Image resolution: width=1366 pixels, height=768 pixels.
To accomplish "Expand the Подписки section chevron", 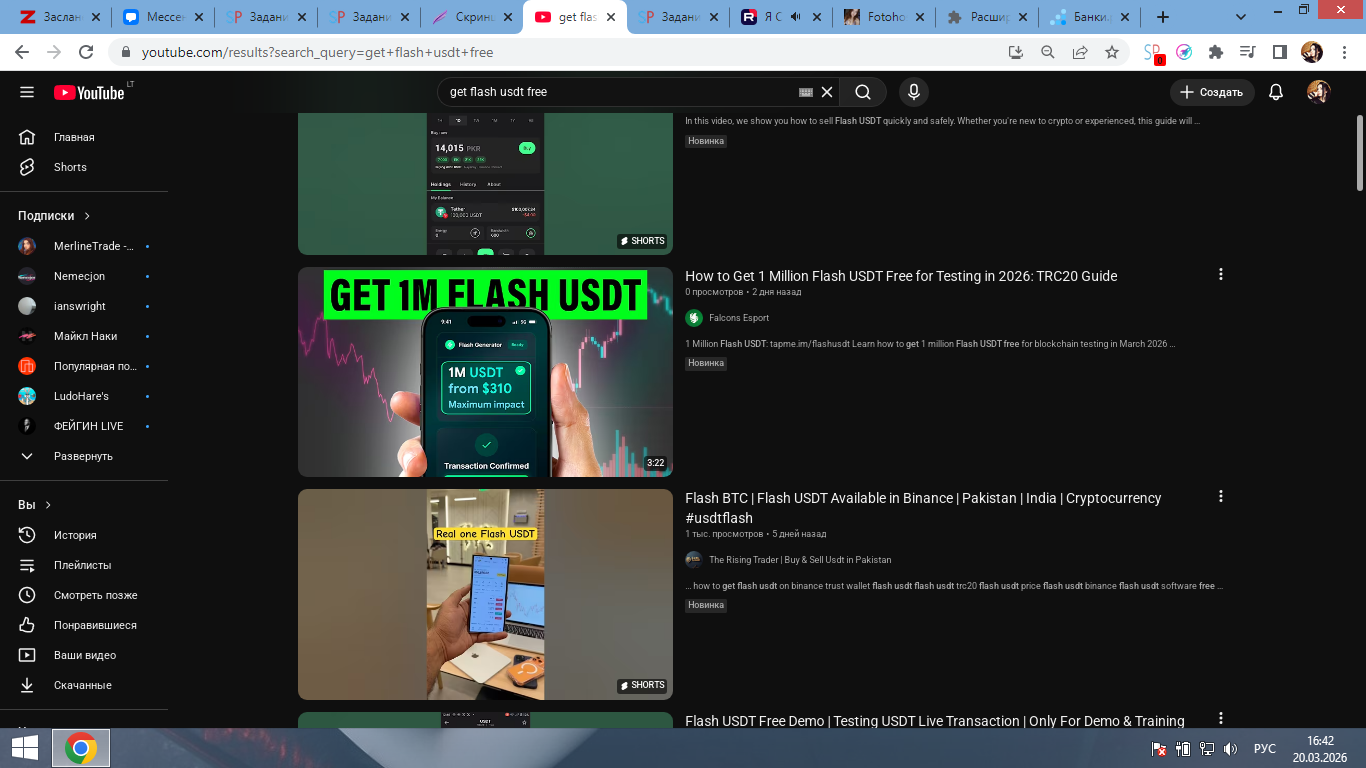I will point(87,216).
